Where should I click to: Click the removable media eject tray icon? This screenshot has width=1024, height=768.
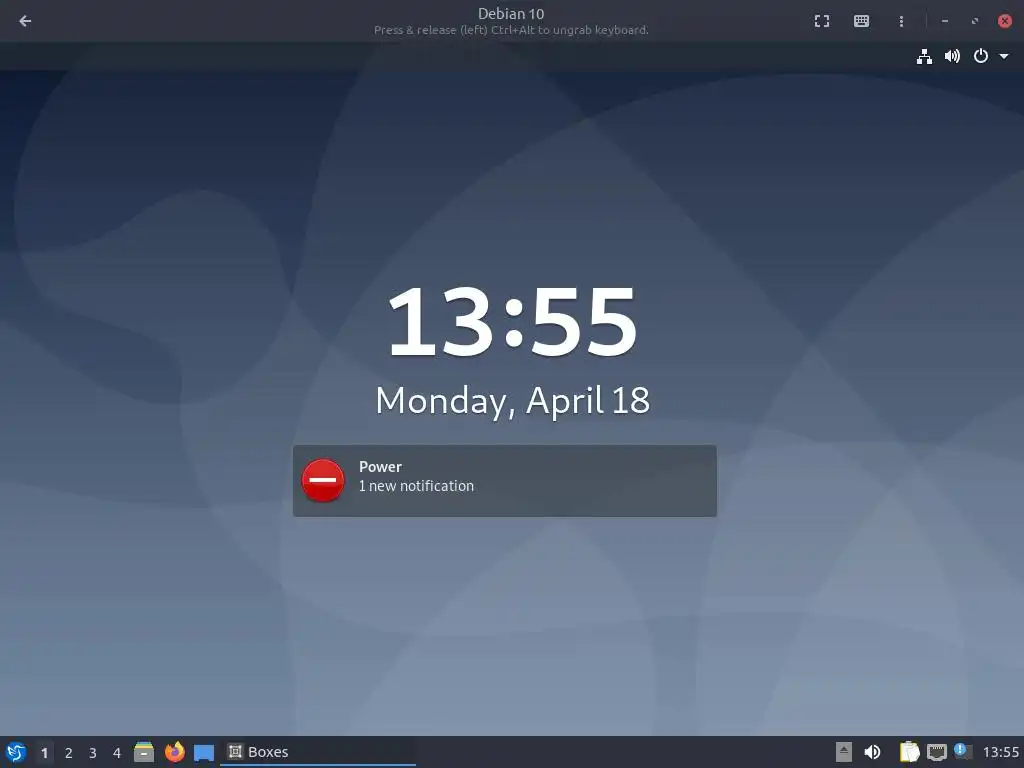tap(844, 752)
